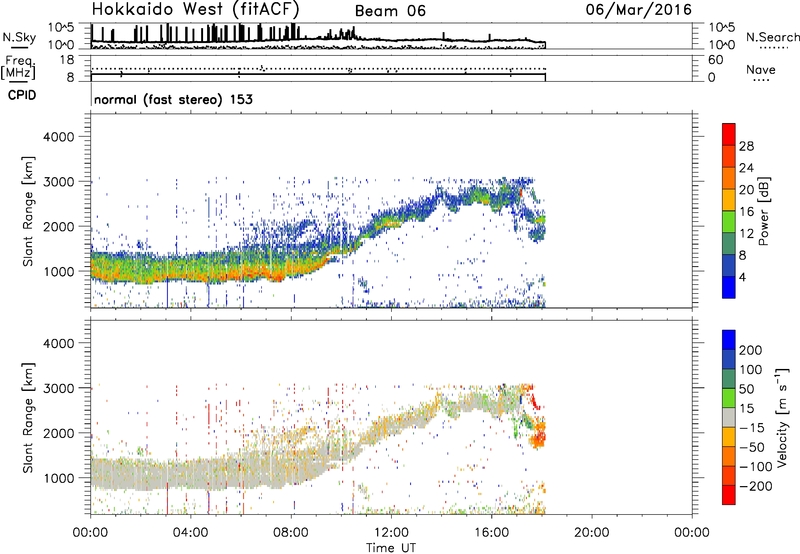Click the 'Time UT' axis label
Screen dimensions: 800x554
pyautogui.click(x=391, y=548)
